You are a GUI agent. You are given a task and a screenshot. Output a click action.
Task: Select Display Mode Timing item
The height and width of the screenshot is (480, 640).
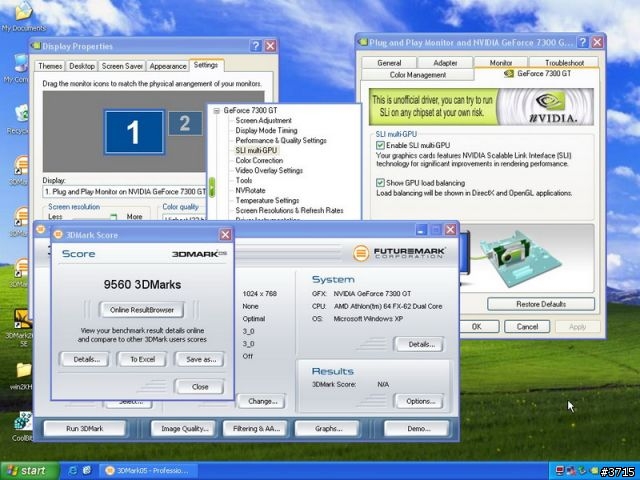(266, 131)
